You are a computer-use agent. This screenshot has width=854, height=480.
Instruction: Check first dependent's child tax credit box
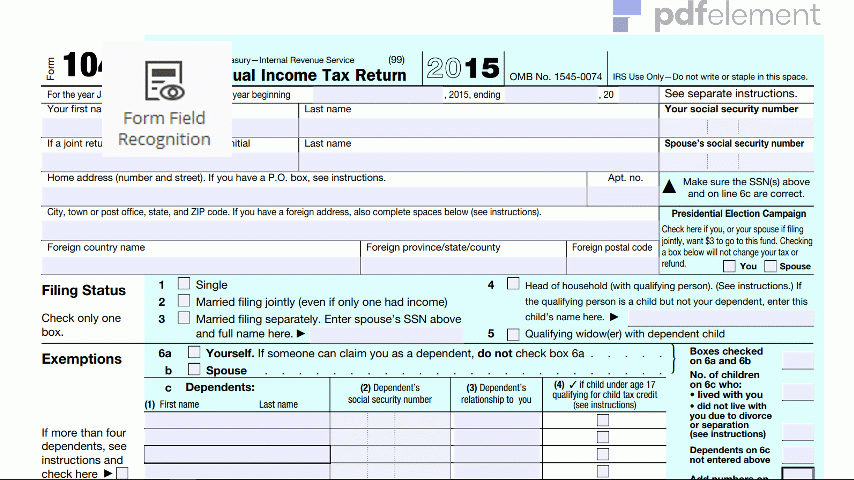point(602,421)
